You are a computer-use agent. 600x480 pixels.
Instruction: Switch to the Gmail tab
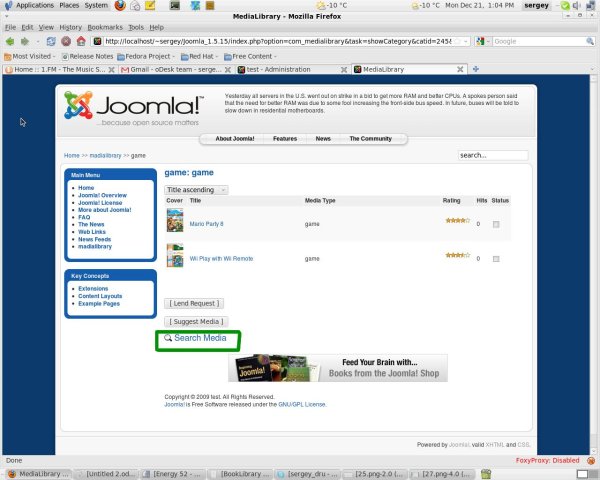[176, 69]
